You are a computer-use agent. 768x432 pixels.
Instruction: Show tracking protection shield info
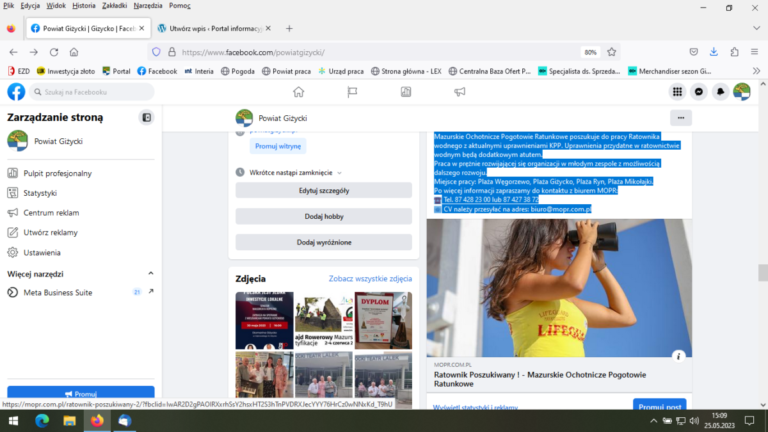click(x=156, y=52)
